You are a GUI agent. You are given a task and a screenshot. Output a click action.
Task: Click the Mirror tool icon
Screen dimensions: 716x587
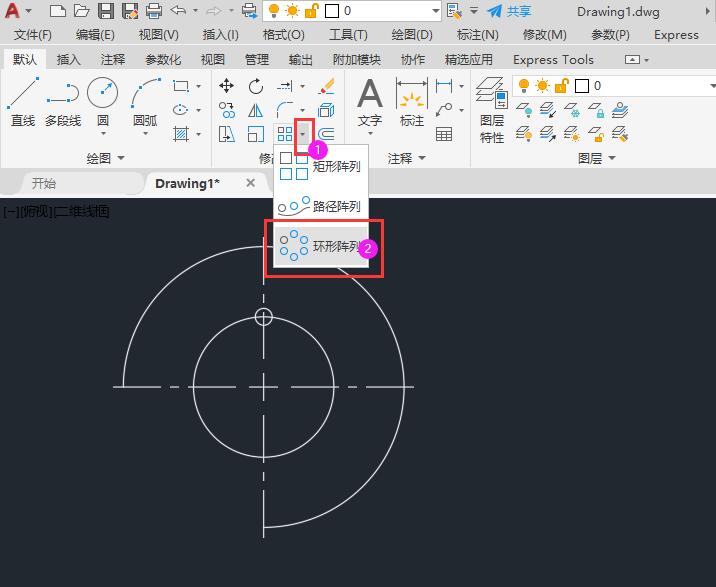coord(256,110)
